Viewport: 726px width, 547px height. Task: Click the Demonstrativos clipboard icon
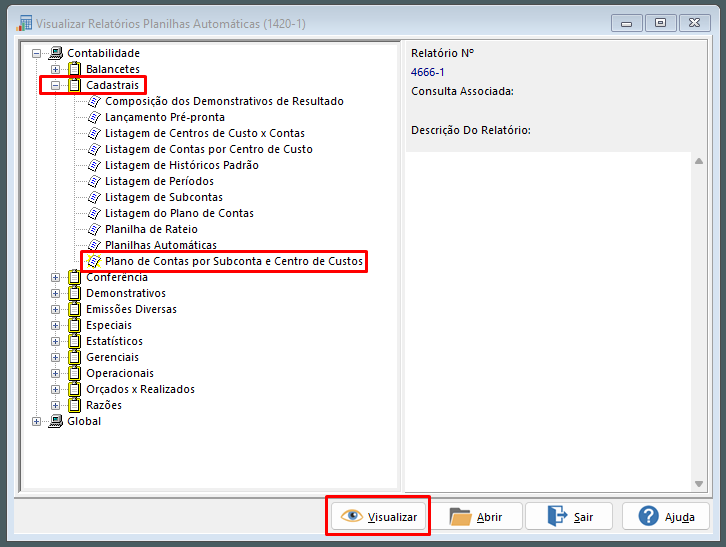pyautogui.click(x=75, y=293)
